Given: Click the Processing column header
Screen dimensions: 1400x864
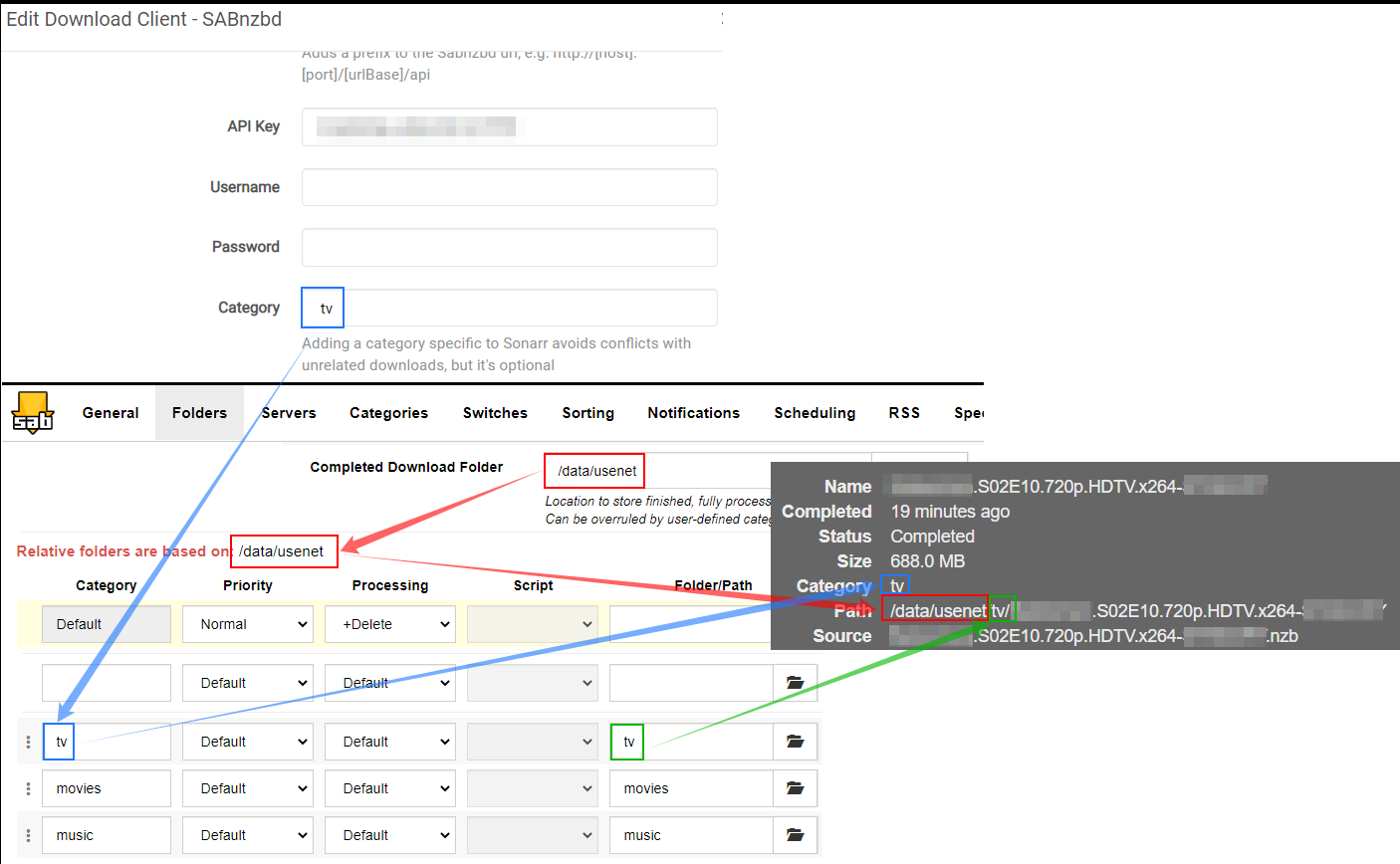Looking at the screenshot, I should point(390,585).
